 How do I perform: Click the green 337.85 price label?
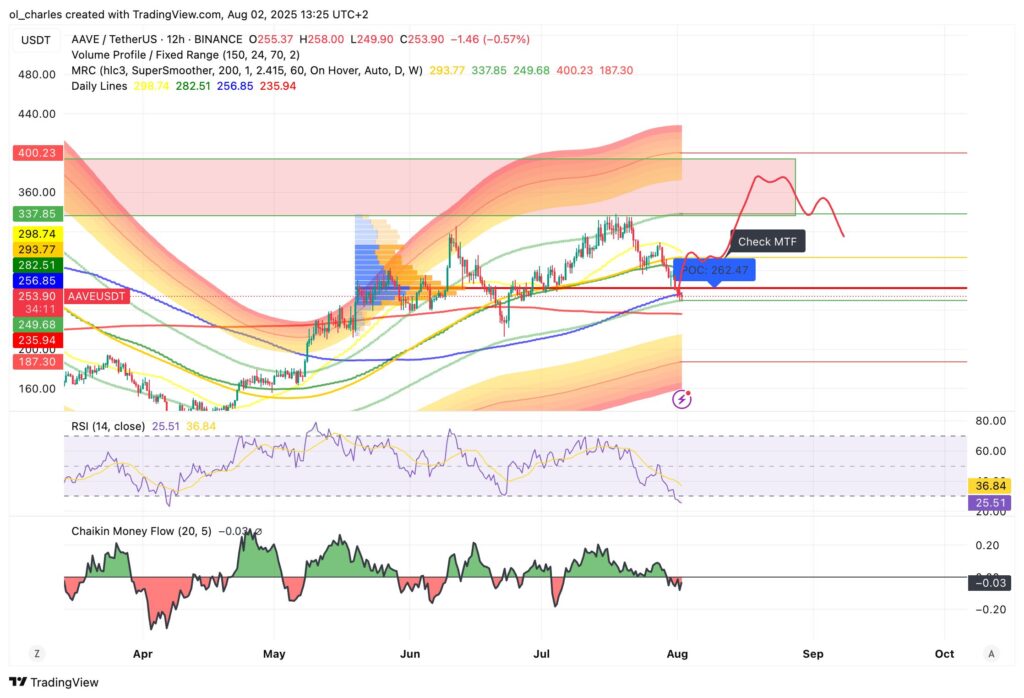[37, 214]
